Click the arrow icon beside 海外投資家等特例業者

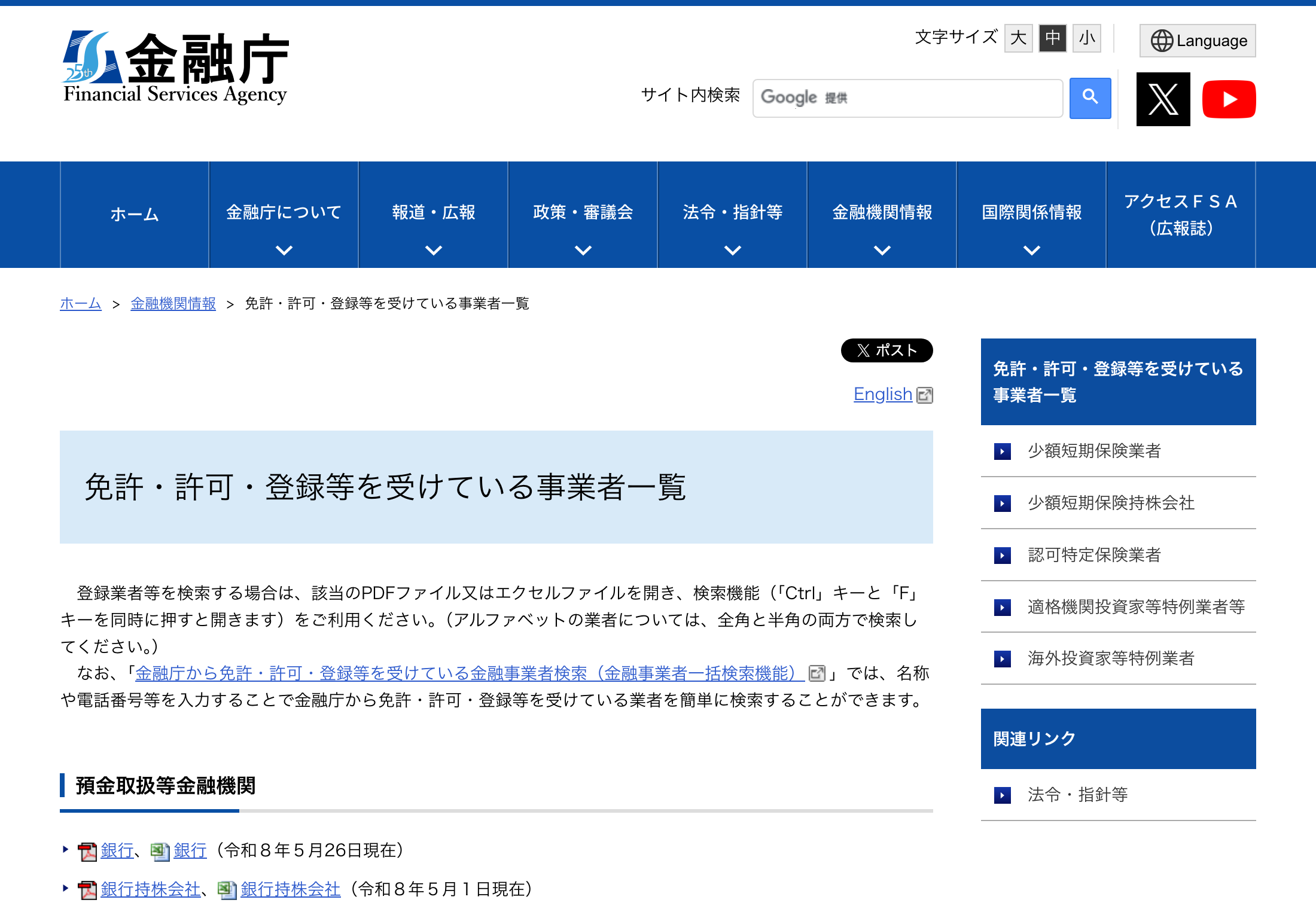1003,658
